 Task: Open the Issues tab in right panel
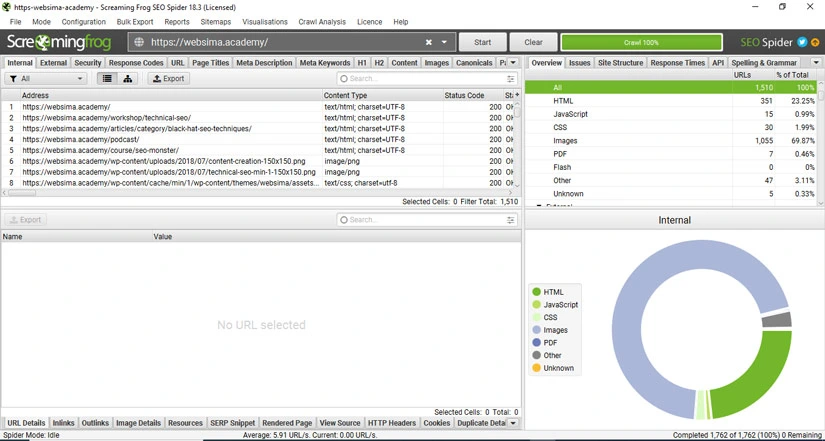tap(579, 63)
